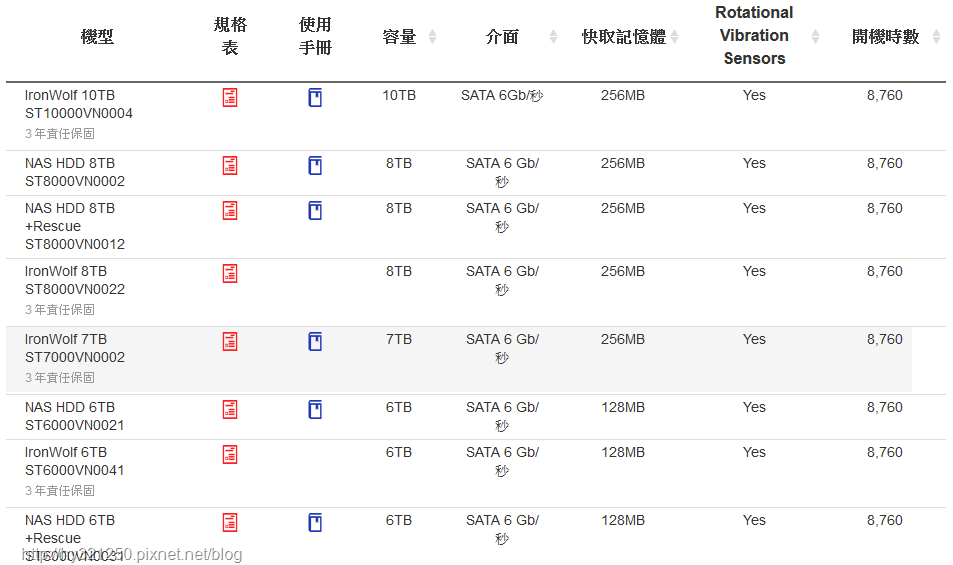Screen dimensions: 953x565
Task: Select model name NAS HDD 6TB ST6000VN0021
Action: [x=74, y=416]
